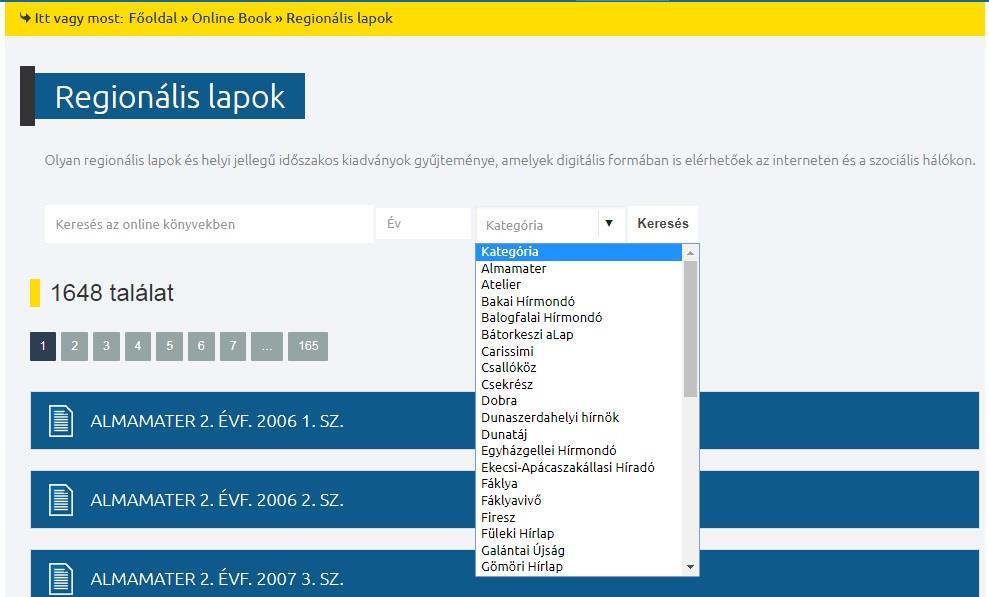Go to pagination page 2
The image size is (989, 597).
(x=74, y=346)
